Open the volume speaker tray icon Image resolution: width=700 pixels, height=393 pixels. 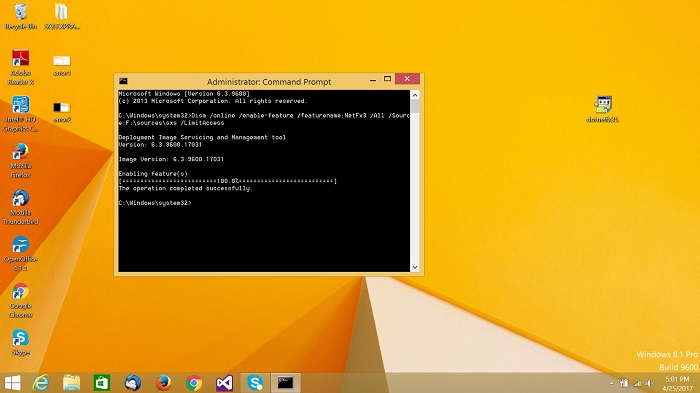[x=650, y=383]
